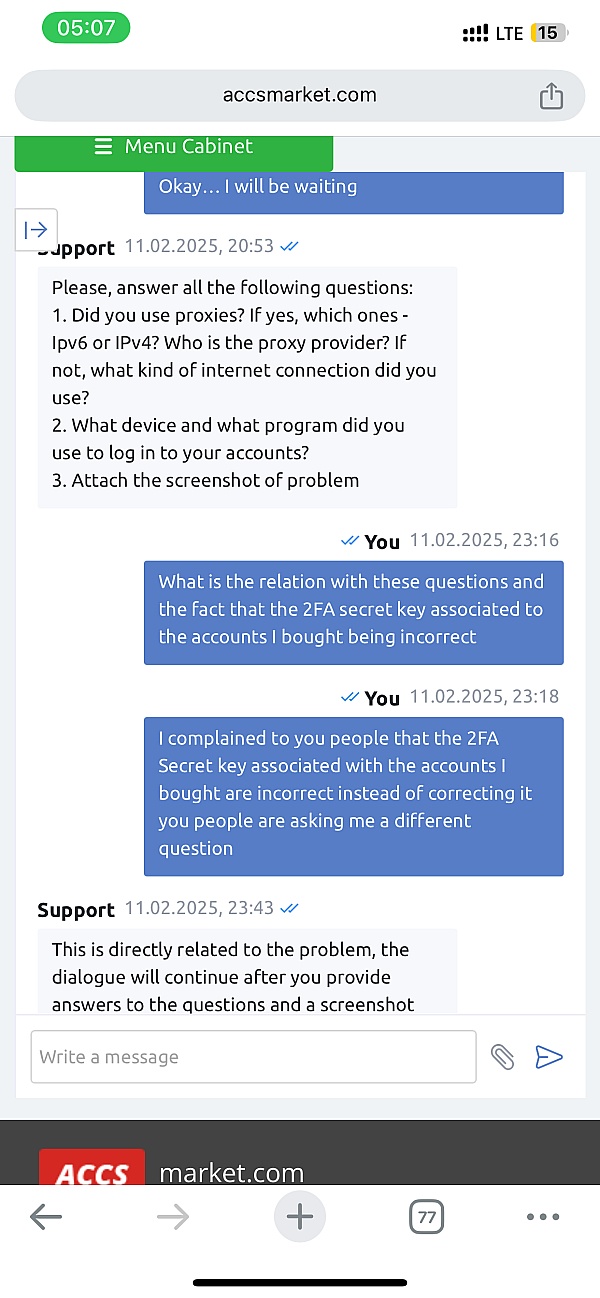600x1298 pixels.
Task: Attach a file with the paperclip icon
Action: (x=502, y=1056)
